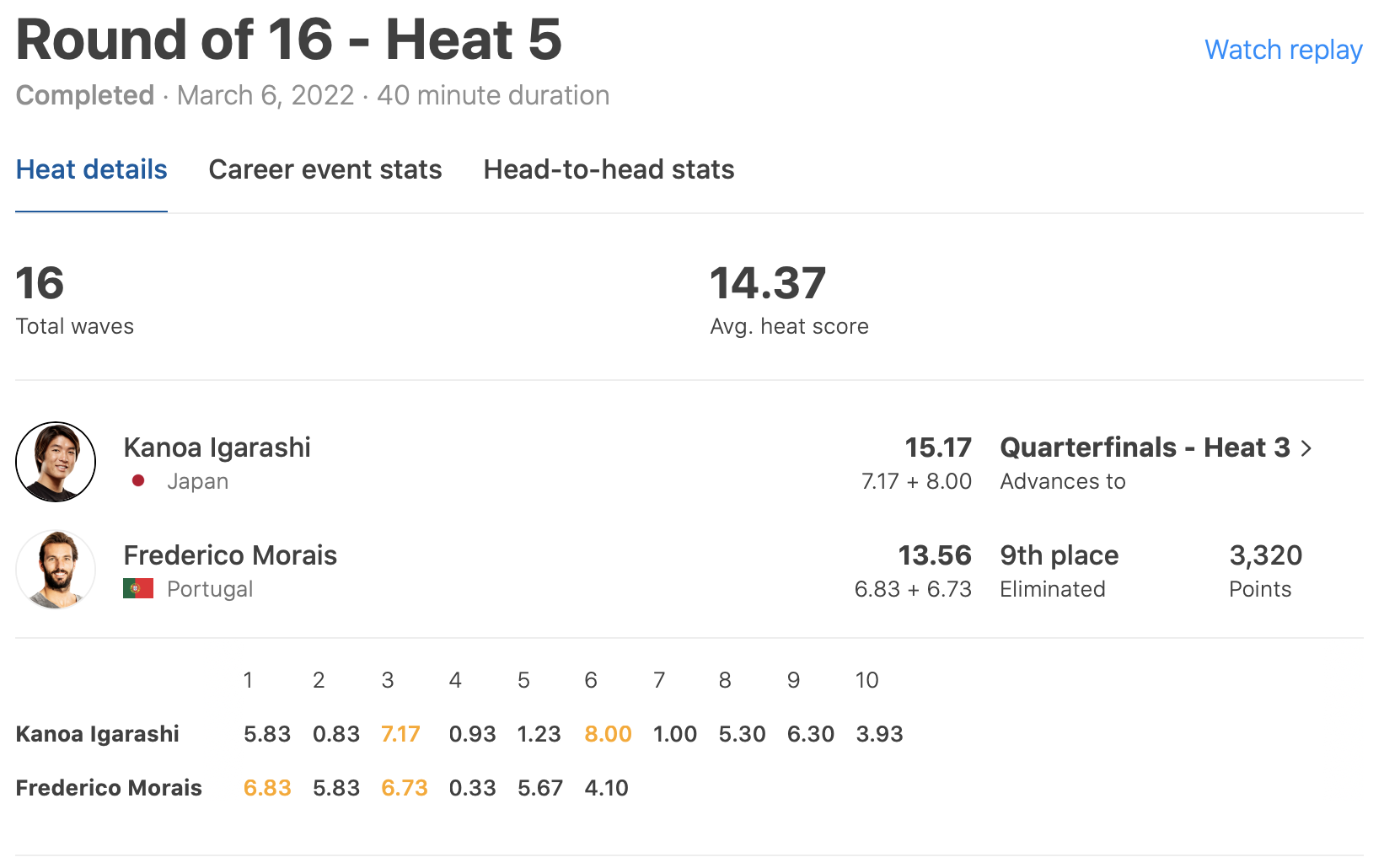Click the 3,320 Points value

click(1265, 555)
